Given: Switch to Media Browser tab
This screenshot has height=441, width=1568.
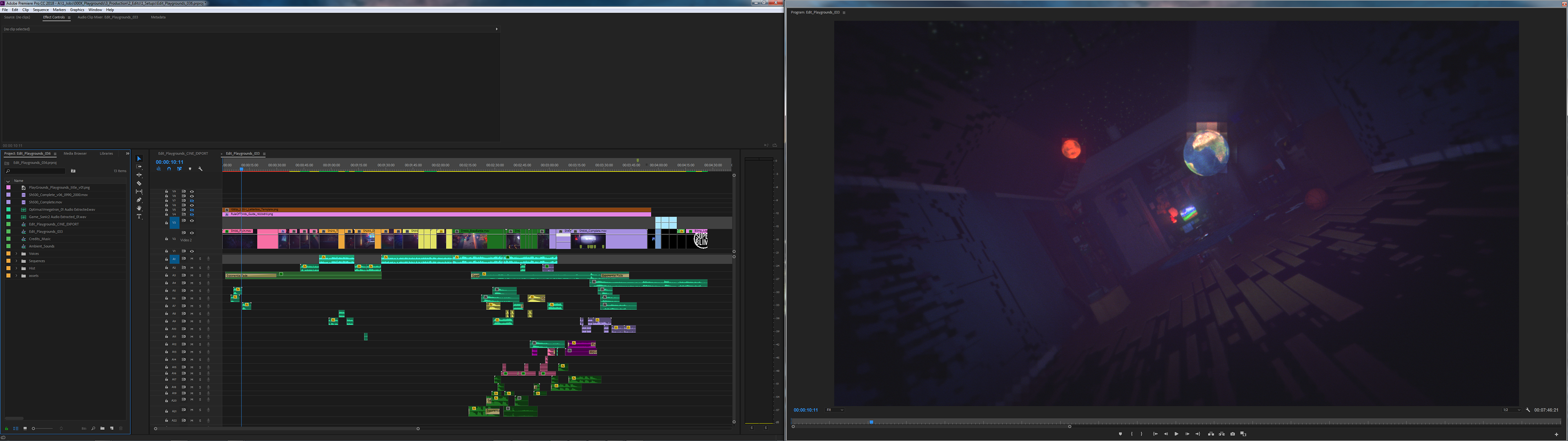Looking at the screenshot, I should [x=76, y=154].
